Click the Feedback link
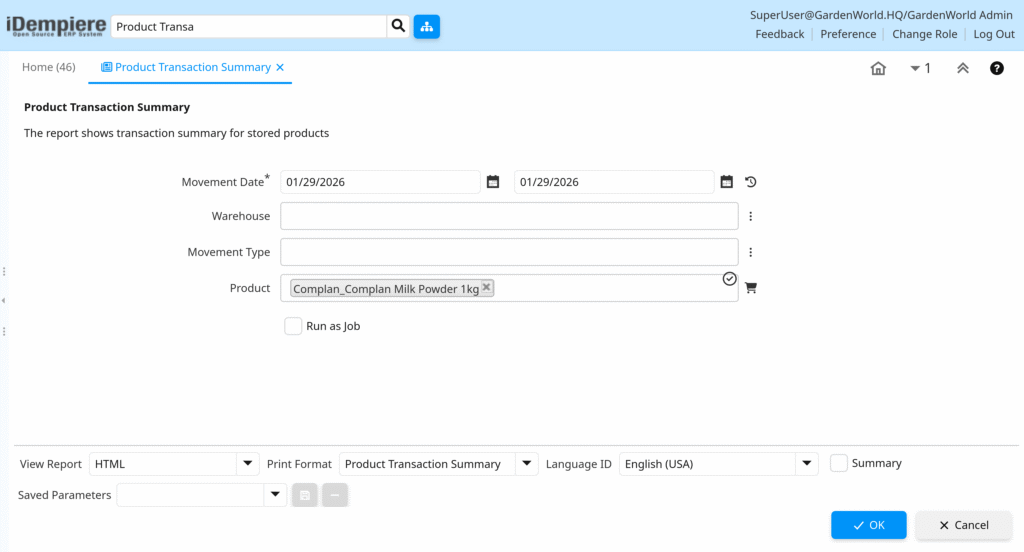Viewport: 1024px width, 552px height. [x=780, y=34]
